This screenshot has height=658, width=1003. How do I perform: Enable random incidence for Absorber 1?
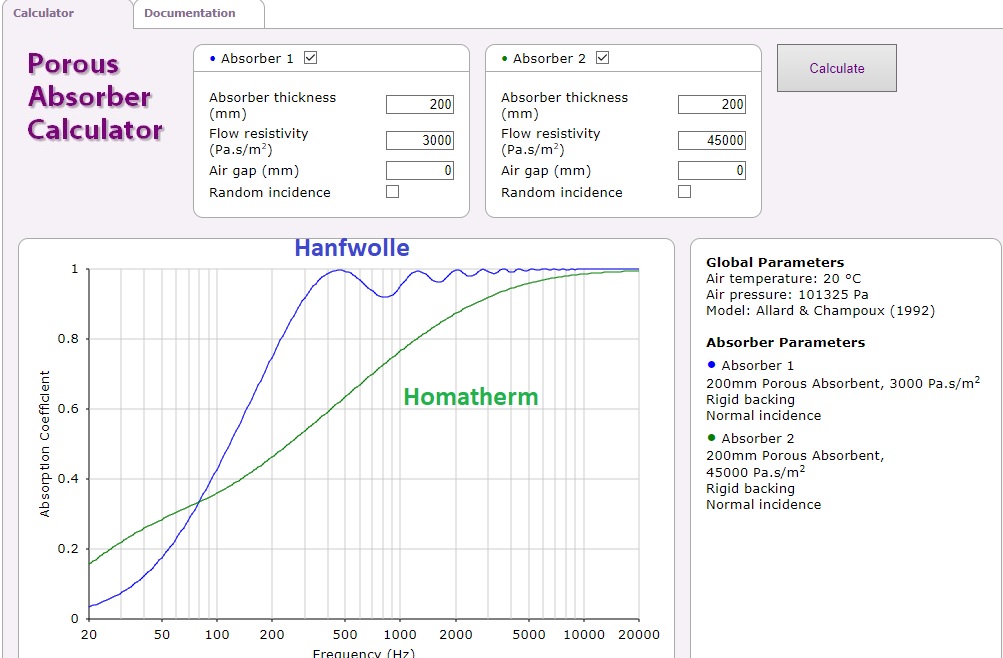(393, 191)
